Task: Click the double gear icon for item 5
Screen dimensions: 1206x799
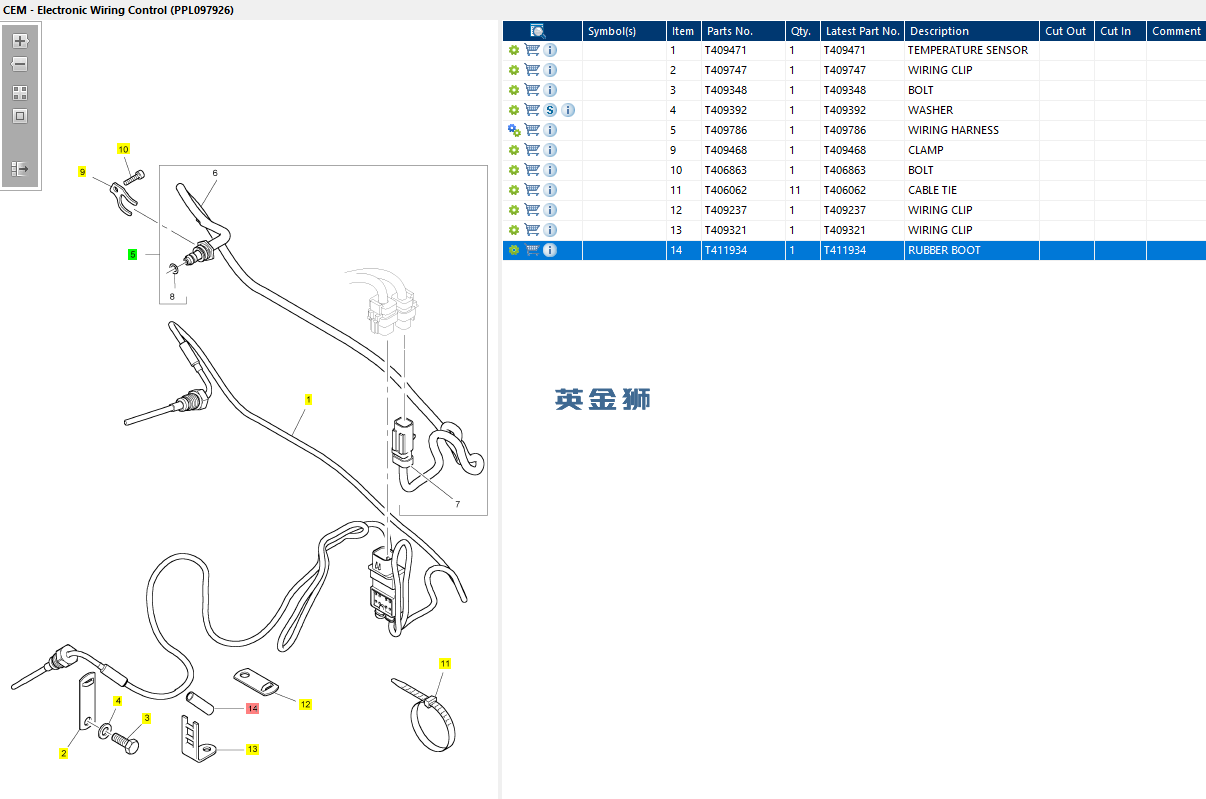Action: click(514, 130)
